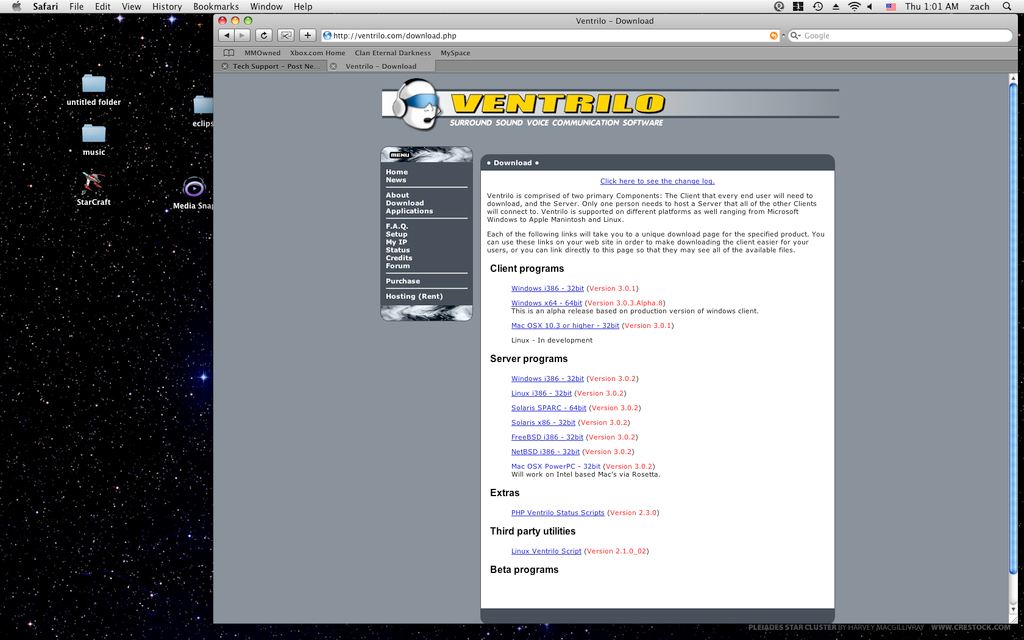Image resolution: width=1024 pixels, height=640 pixels.
Task: Reload the page with the refresh button
Action: tap(264, 35)
